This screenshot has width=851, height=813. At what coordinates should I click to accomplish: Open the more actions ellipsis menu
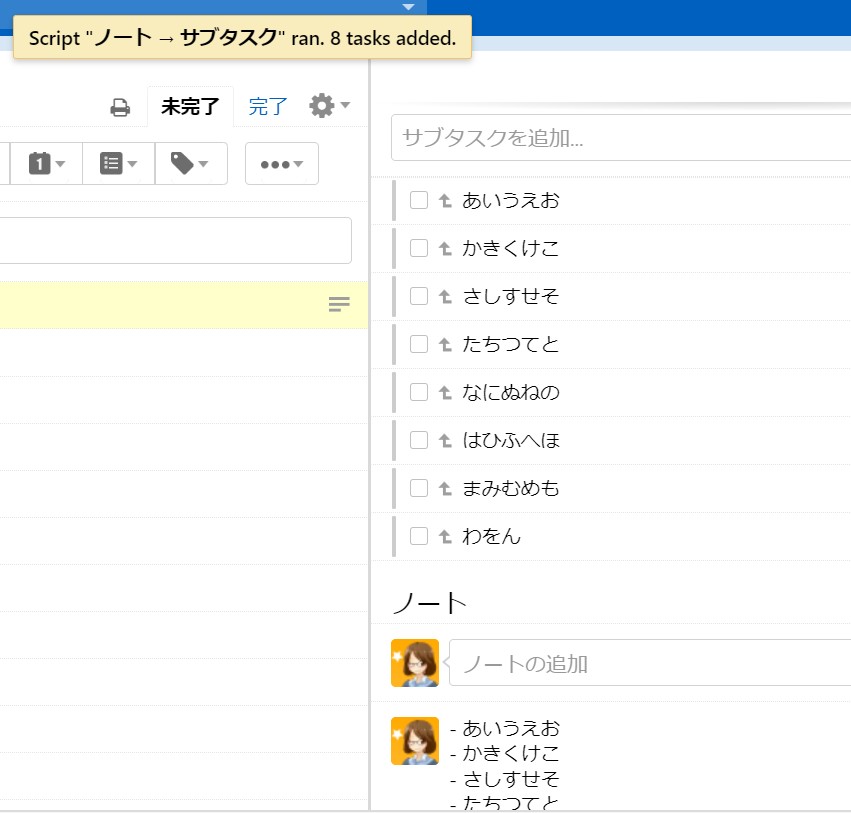[x=281, y=164]
